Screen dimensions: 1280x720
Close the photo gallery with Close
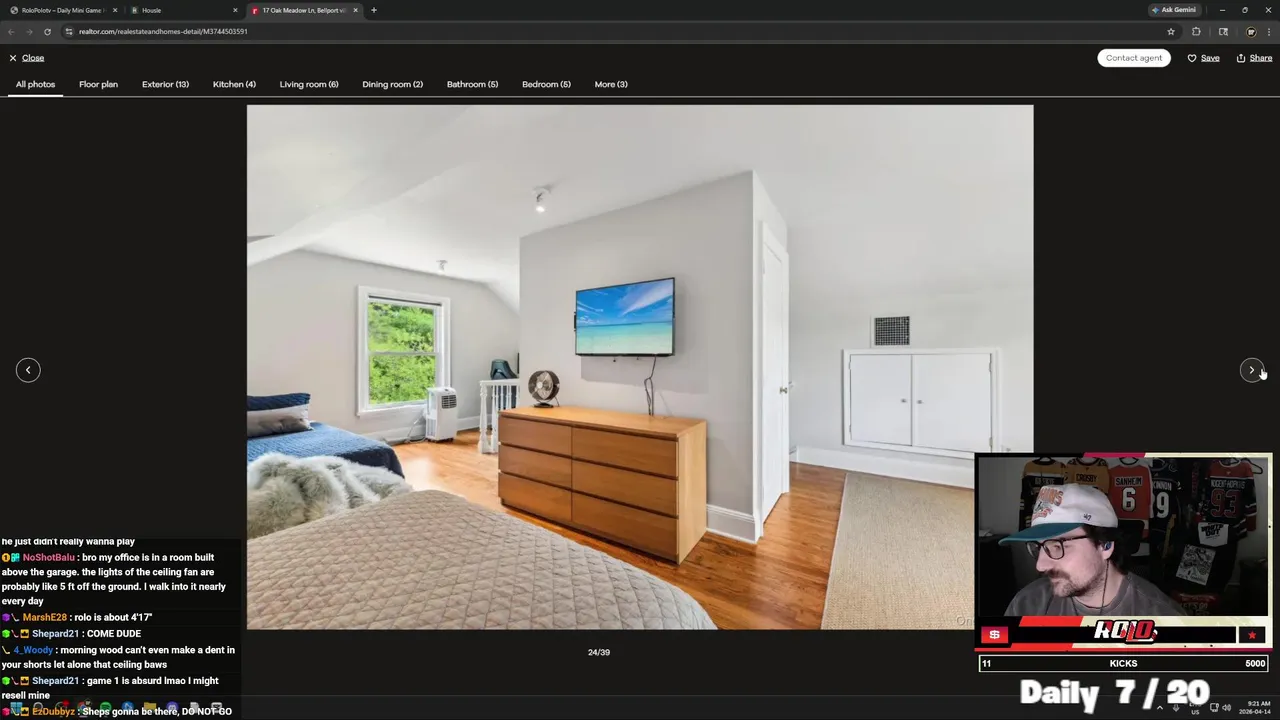point(26,58)
